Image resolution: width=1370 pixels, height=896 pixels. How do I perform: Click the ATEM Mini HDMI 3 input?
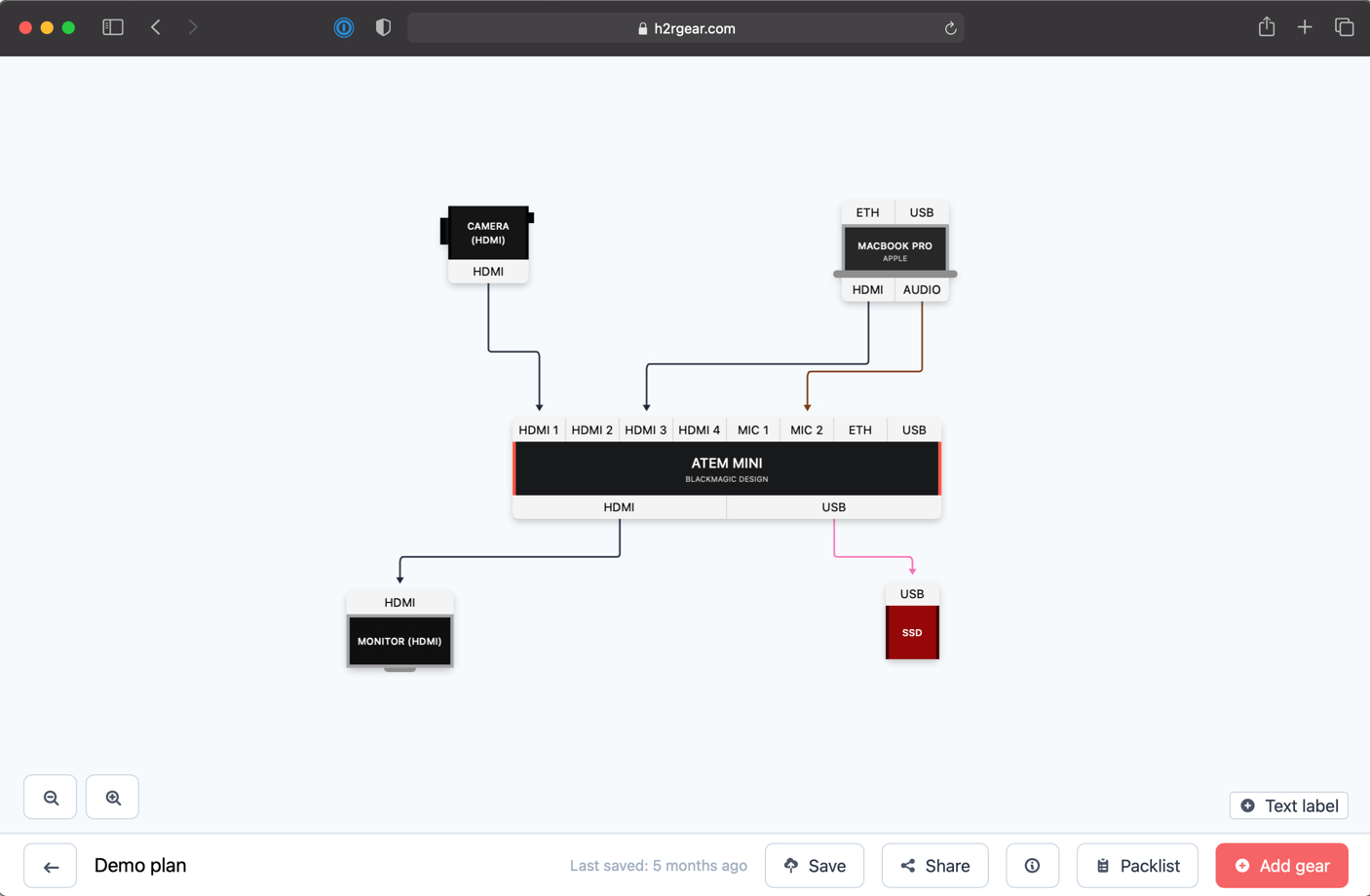(646, 429)
